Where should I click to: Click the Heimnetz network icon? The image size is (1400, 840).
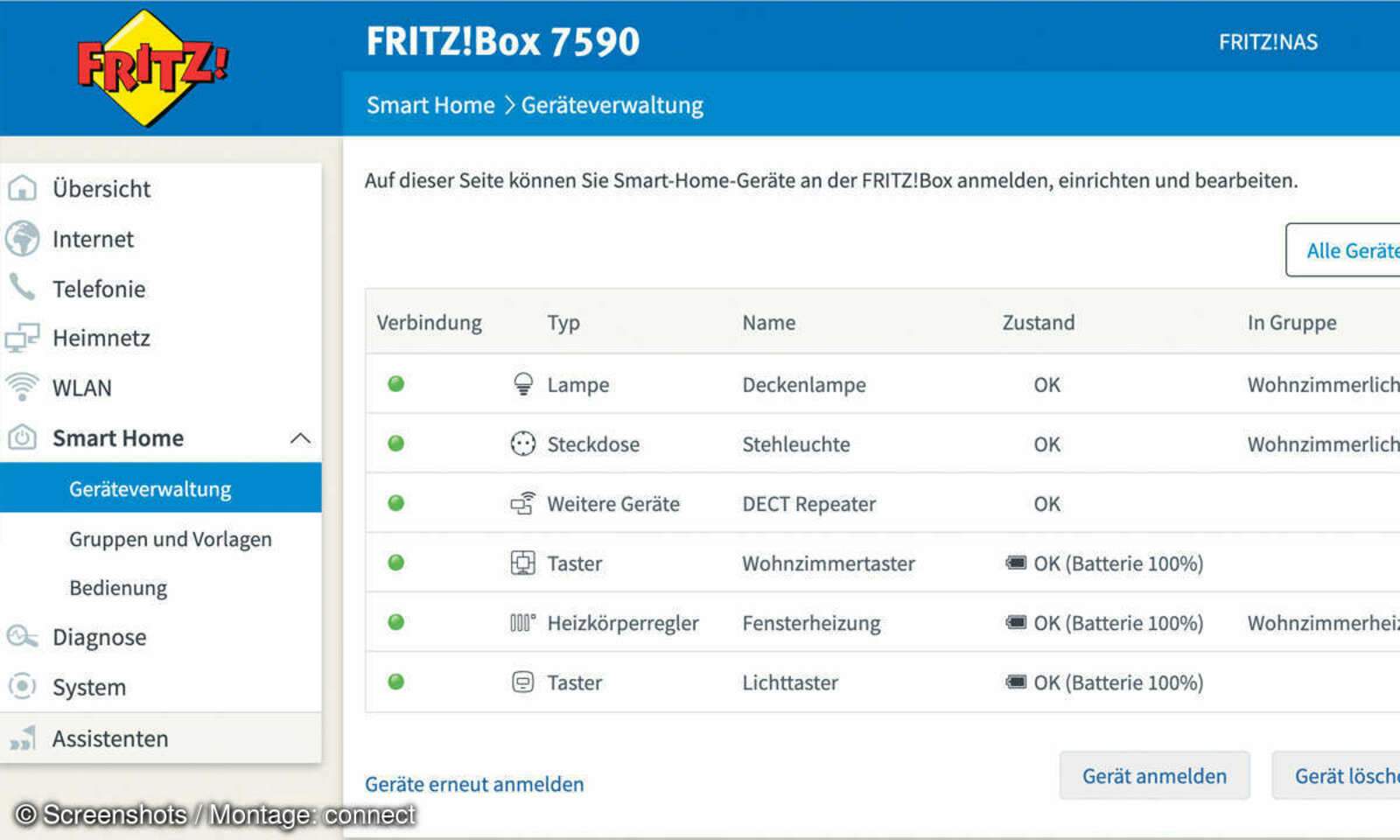click(23, 338)
